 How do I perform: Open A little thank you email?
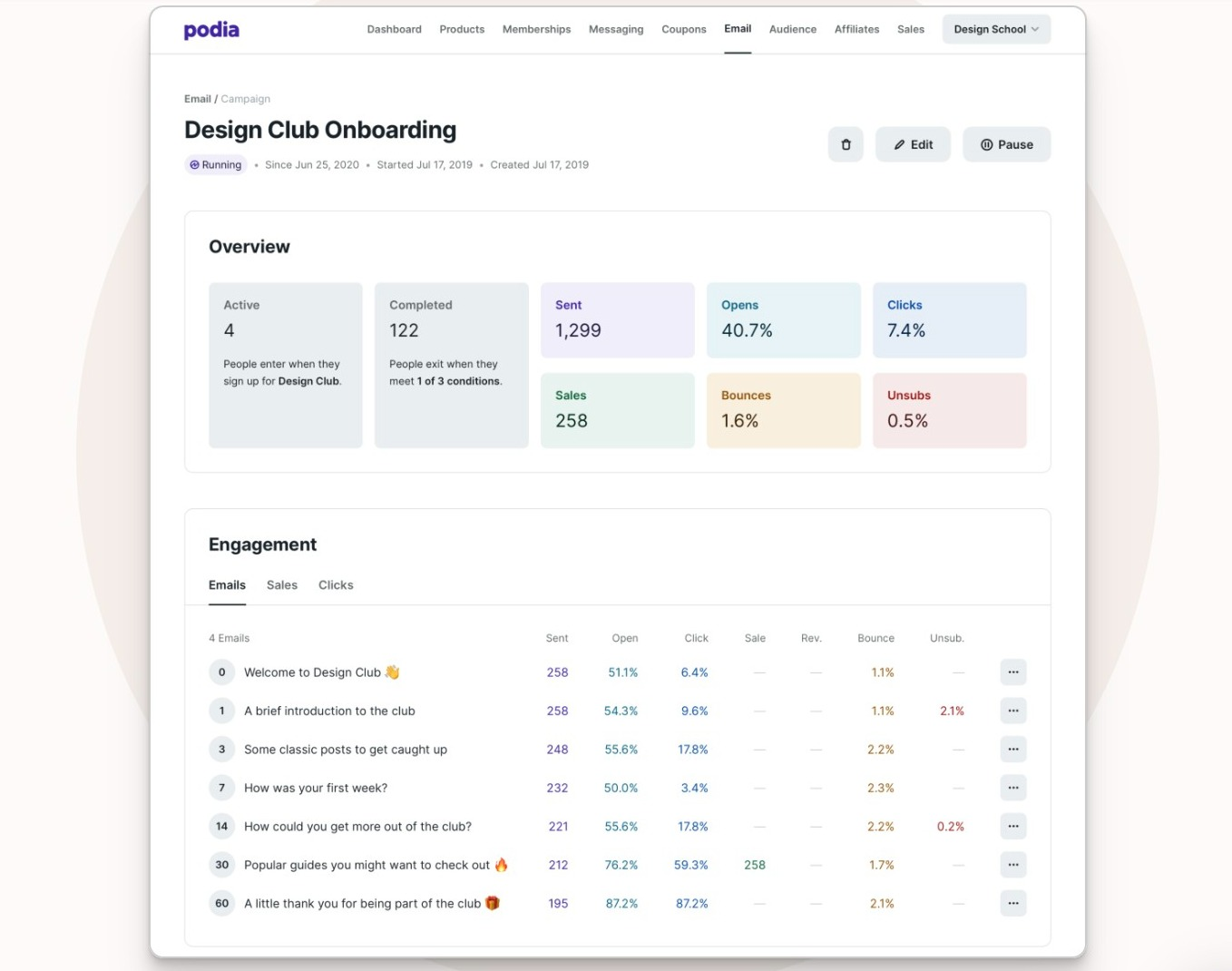[x=372, y=904]
